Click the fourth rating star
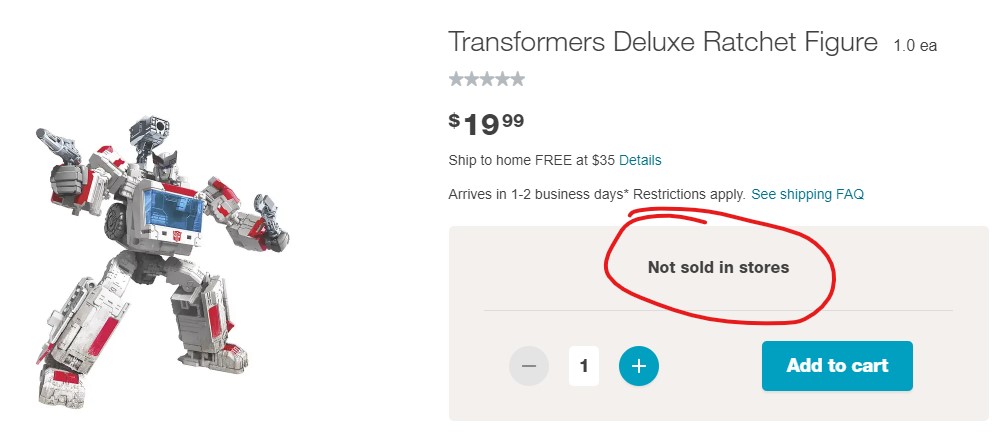The width and height of the screenshot is (1007, 442). pyautogui.click(x=502, y=79)
